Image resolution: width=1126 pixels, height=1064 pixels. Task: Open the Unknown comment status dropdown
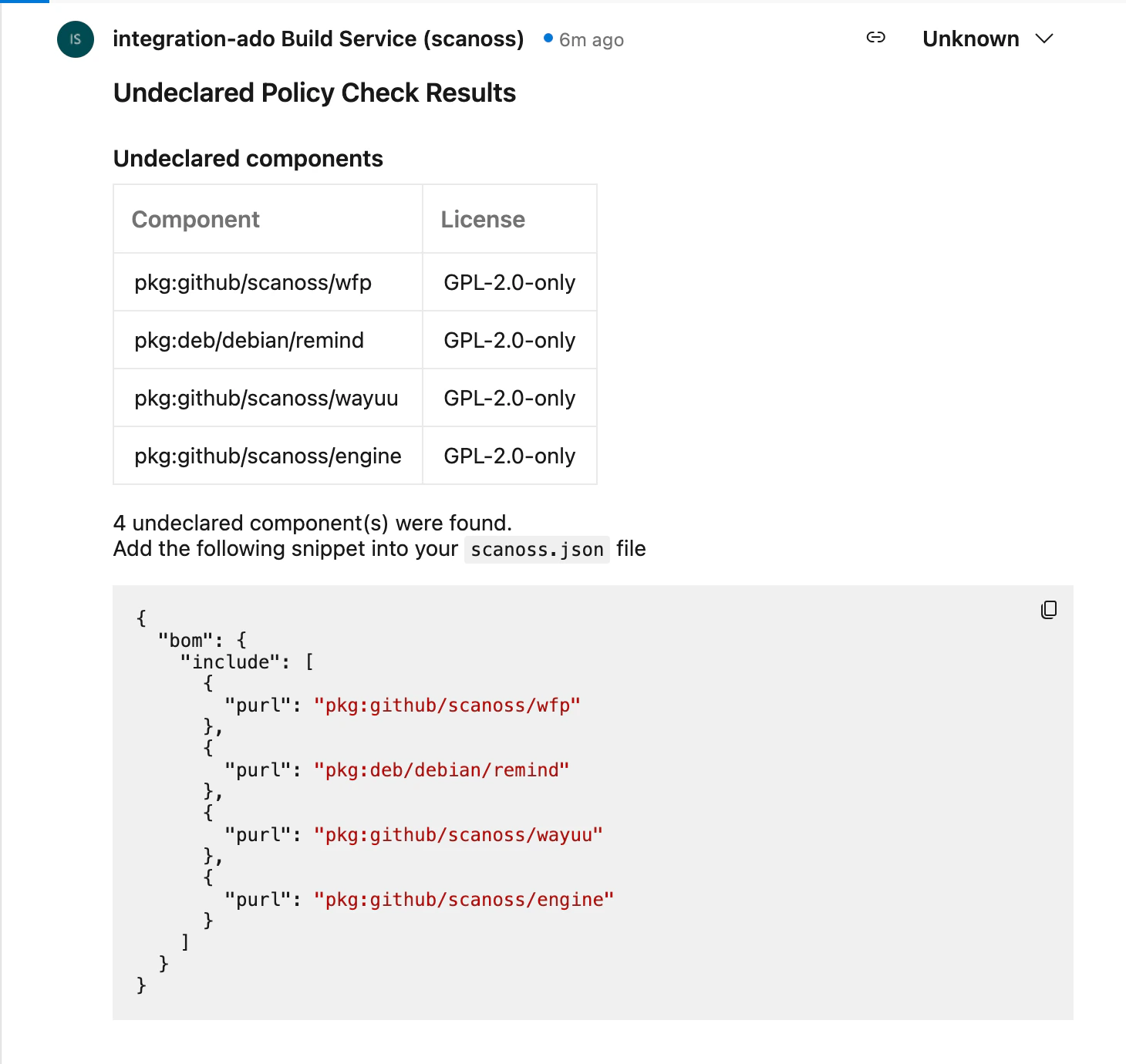970,39
